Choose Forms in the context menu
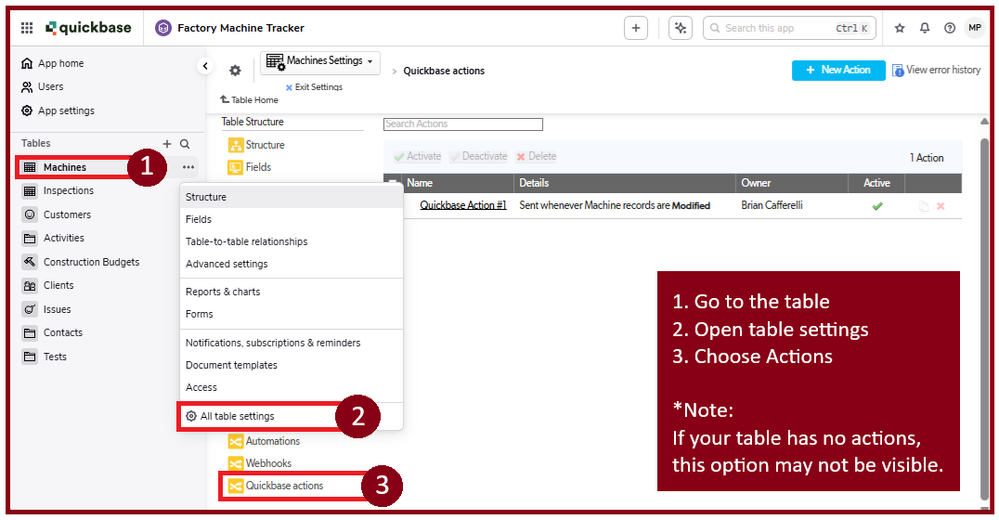This screenshot has height=520, width=999. 291,314
